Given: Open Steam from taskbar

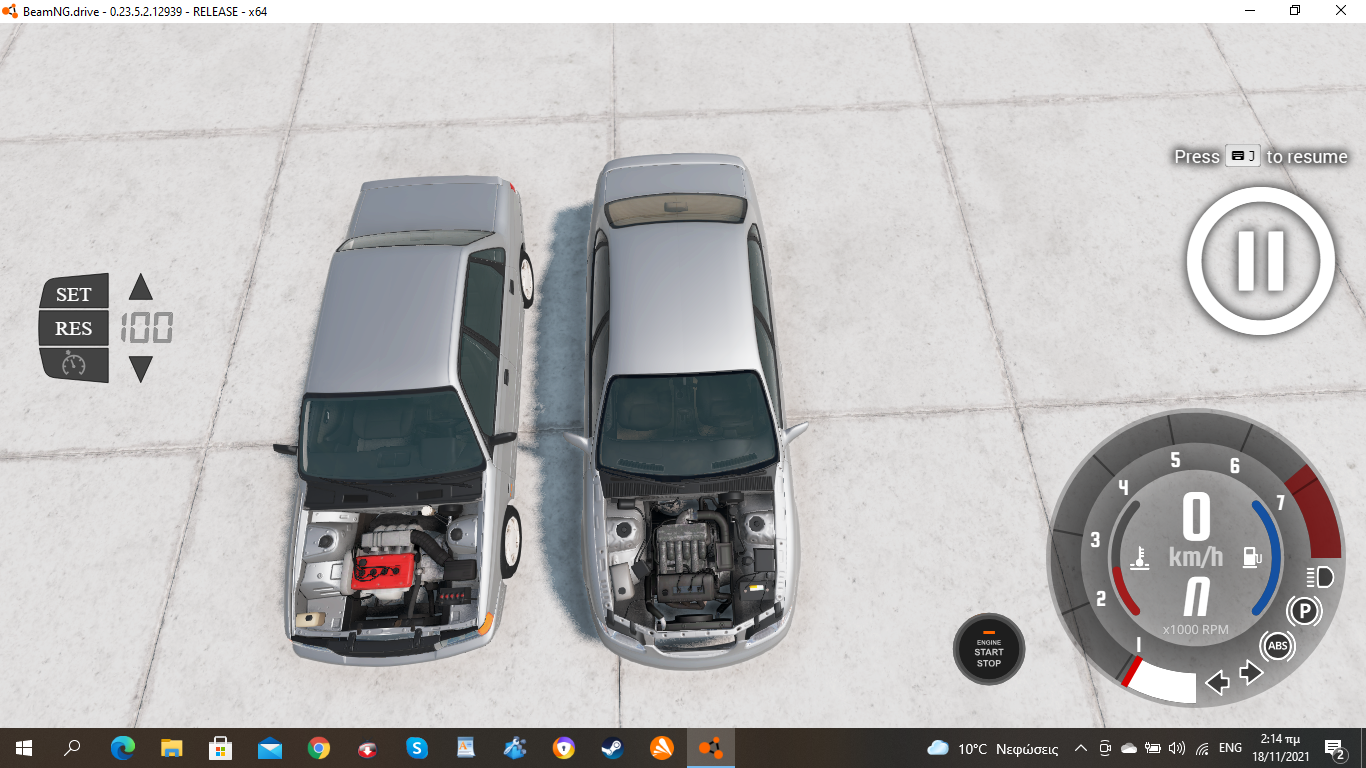Looking at the screenshot, I should (x=613, y=748).
